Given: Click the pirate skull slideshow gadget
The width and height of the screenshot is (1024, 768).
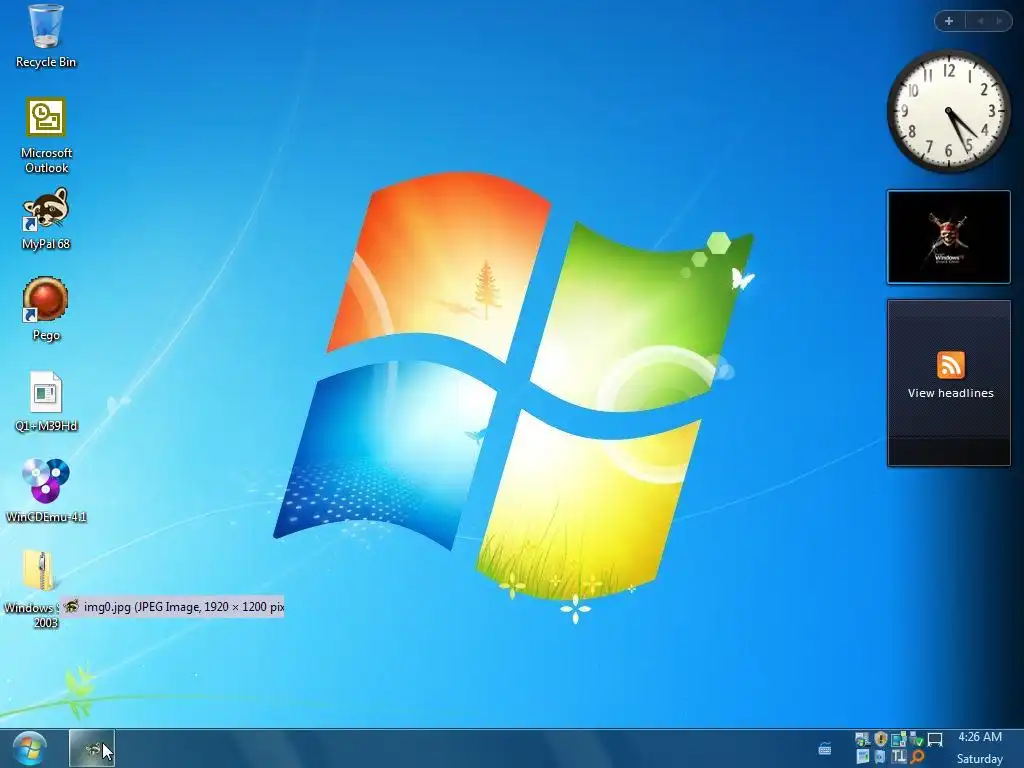Looking at the screenshot, I should [x=949, y=237].
